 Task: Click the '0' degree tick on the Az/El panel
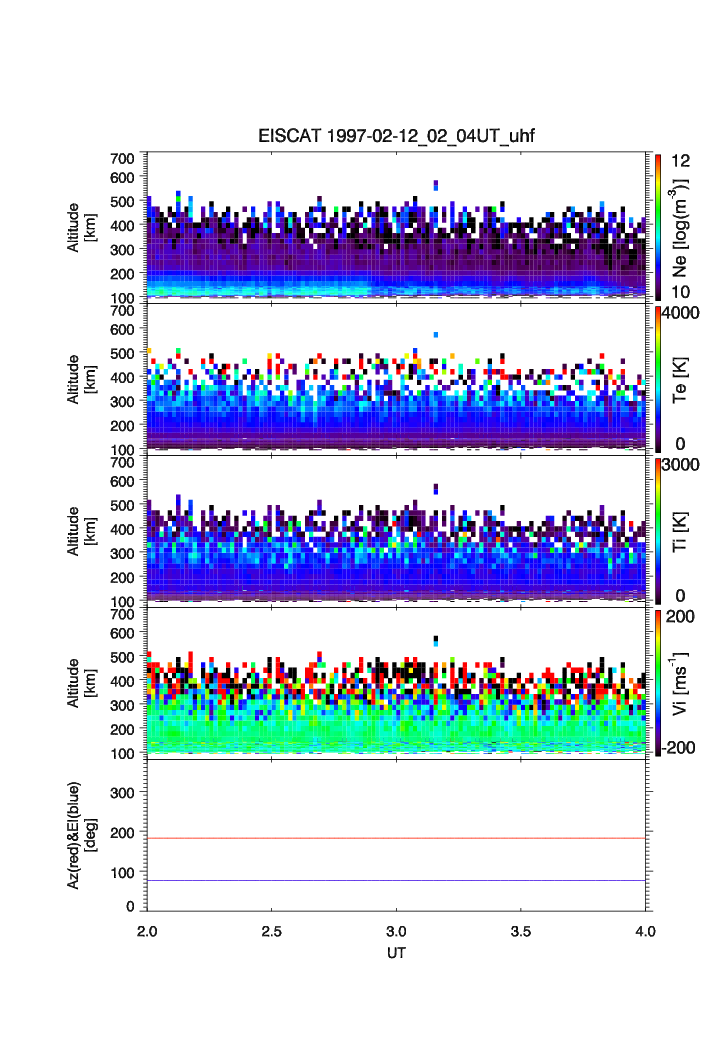click(x=130, y=906)
